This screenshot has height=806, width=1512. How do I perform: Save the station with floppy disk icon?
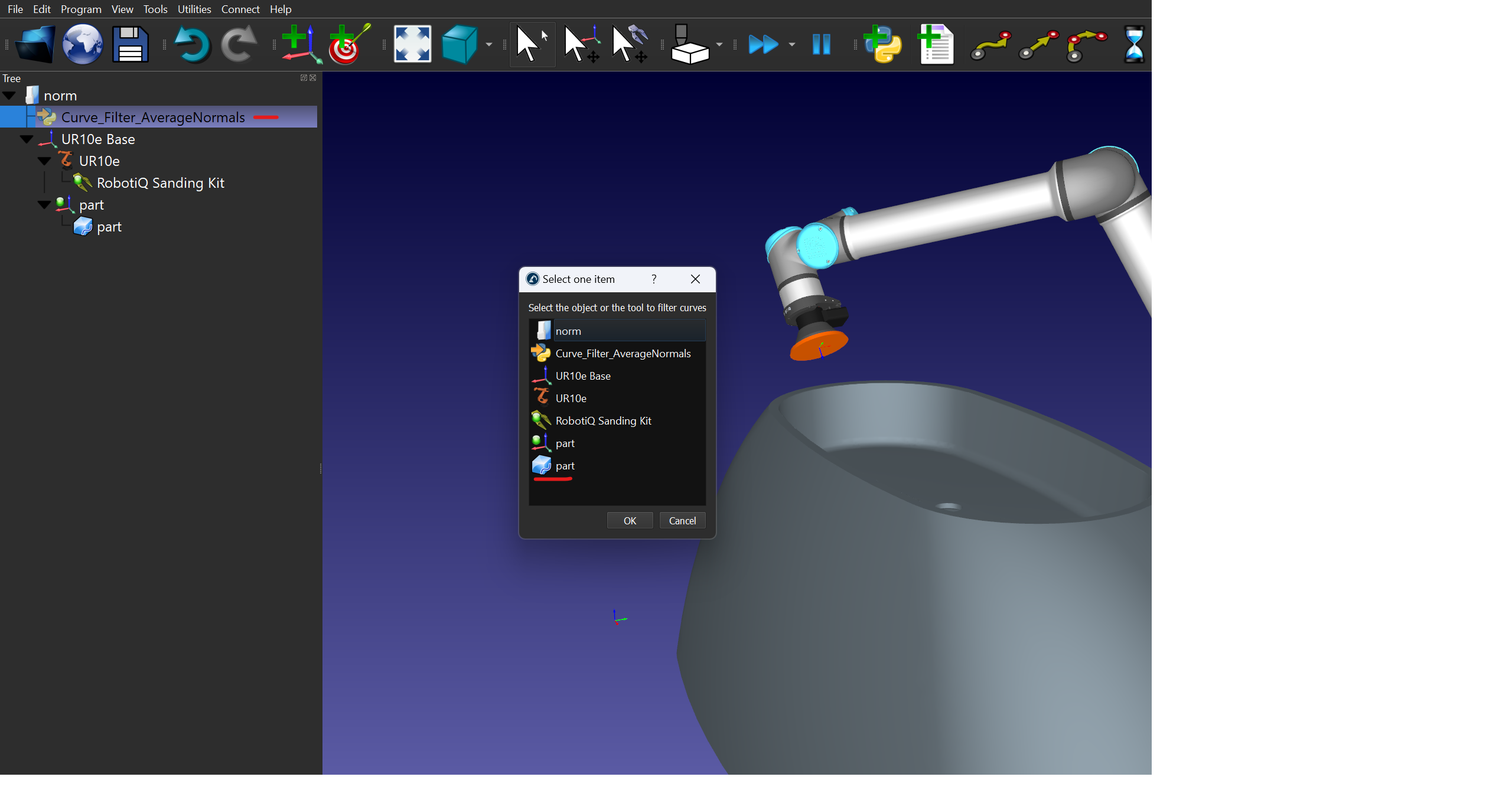click(130, 45)
